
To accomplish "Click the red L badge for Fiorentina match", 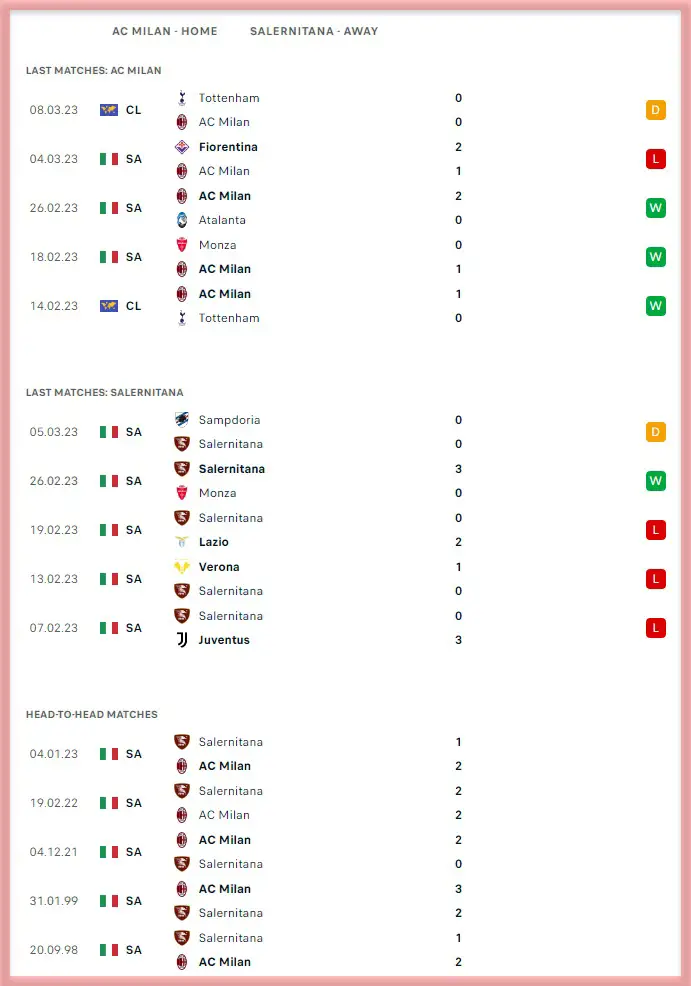I will [656, 159].
